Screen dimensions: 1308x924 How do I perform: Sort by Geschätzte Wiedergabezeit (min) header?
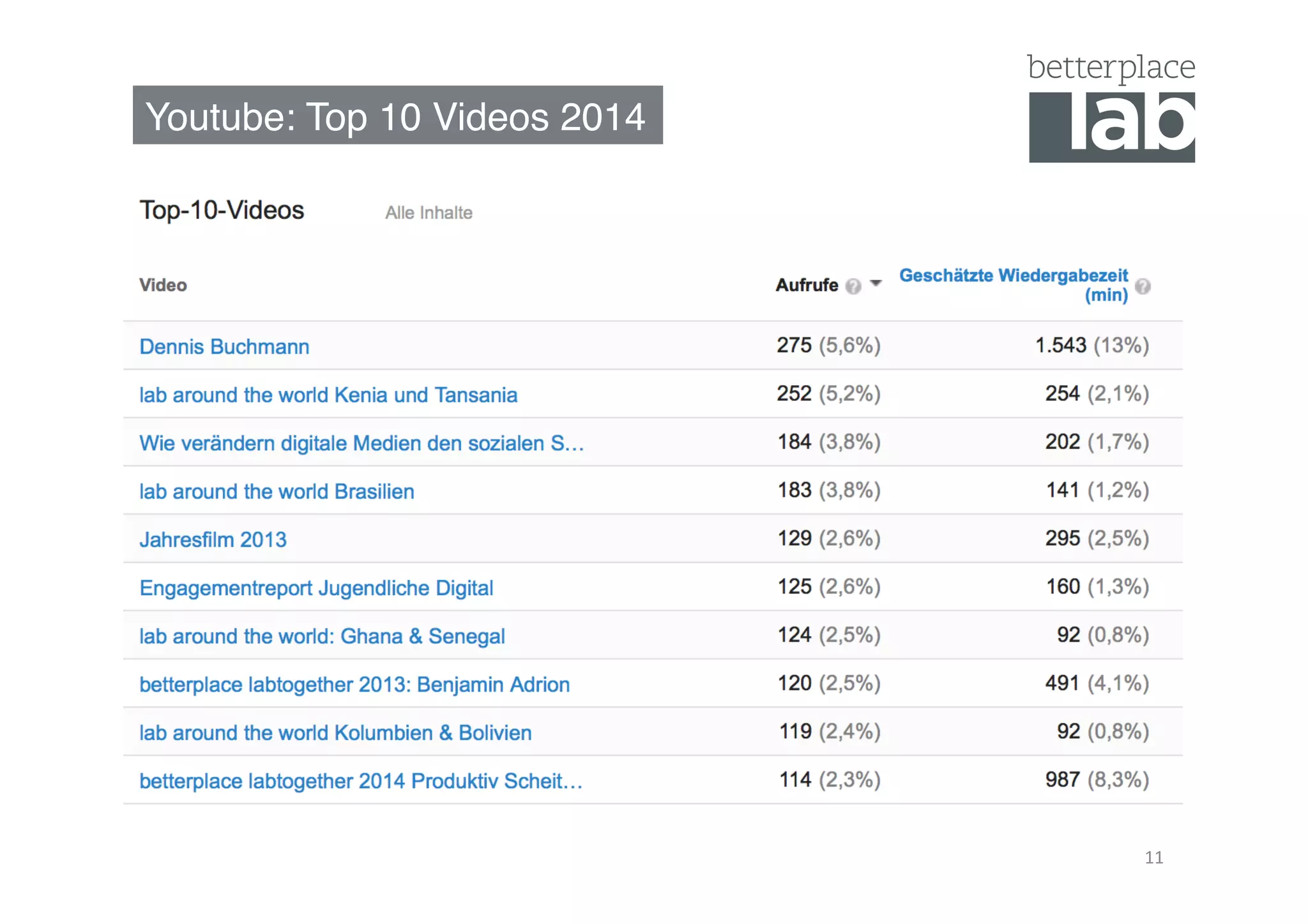click(x=1014, y=285)
